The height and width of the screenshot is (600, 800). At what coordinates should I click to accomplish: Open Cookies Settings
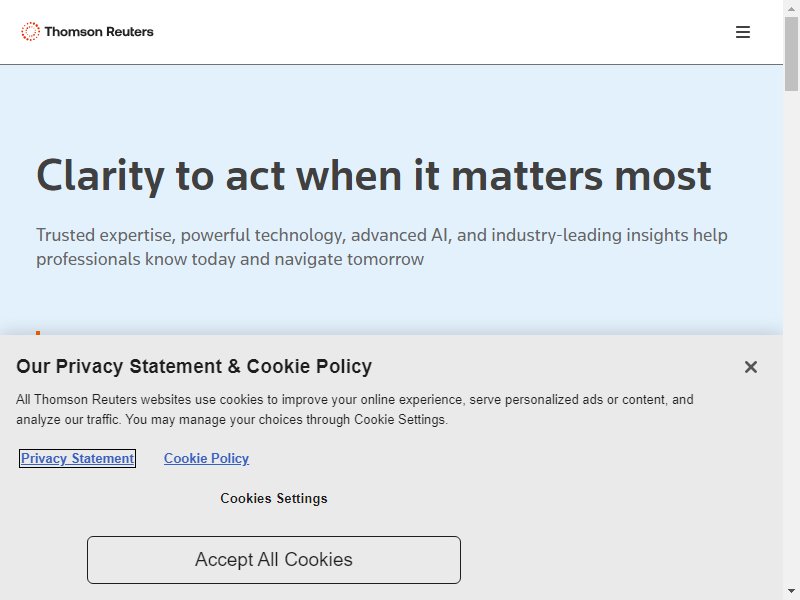click(x=274, y=498)
